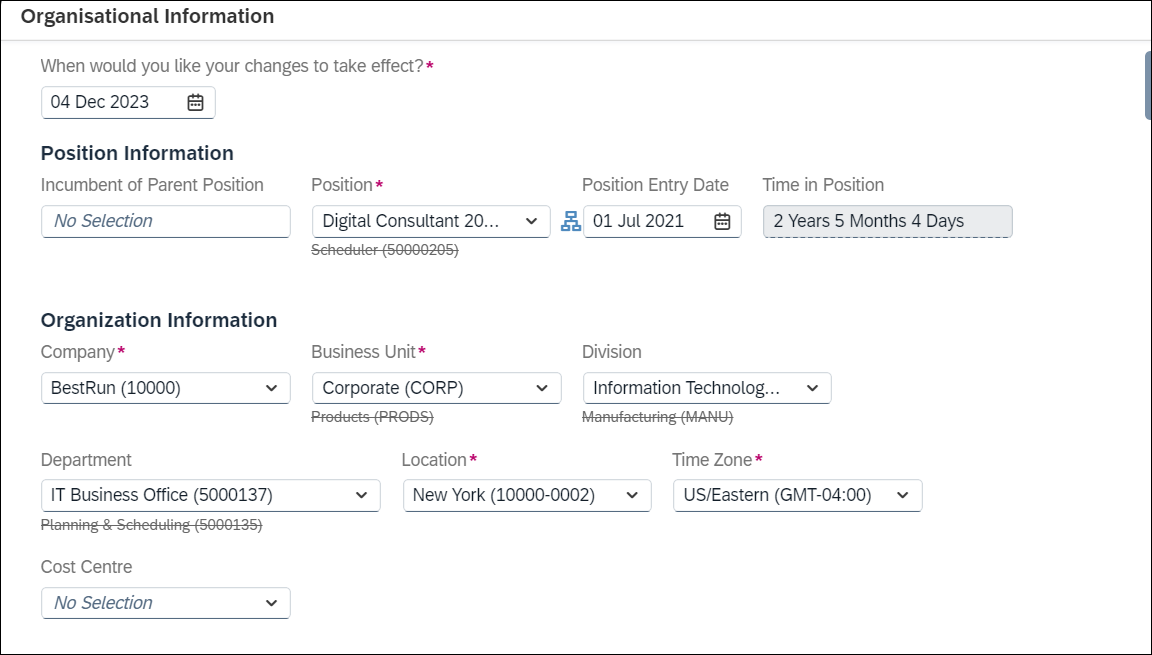This screenshot has width=1152, height=655.
Task: Expand the Business Unit dropdown
Action: point(541,388)
